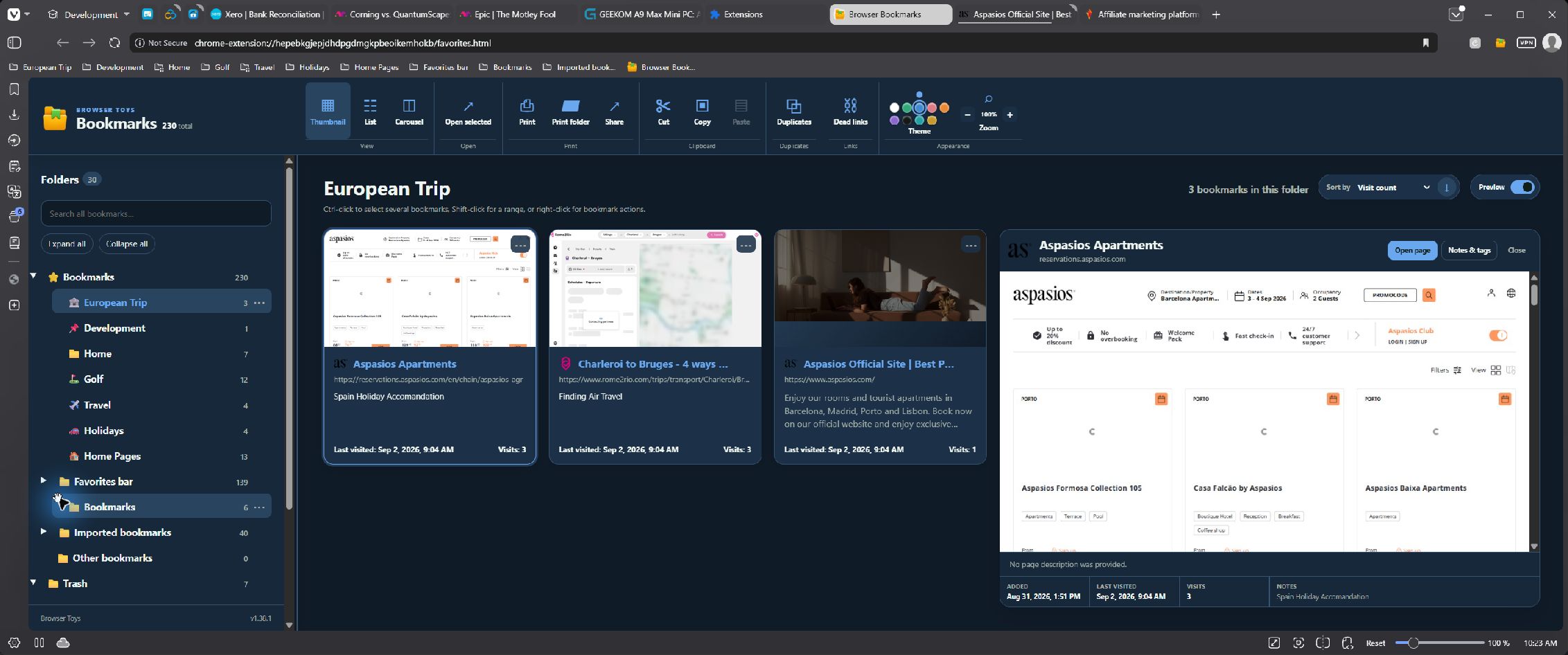Open reading list side panel
The image size is (1568, 655).
click(x=14, y=243)
